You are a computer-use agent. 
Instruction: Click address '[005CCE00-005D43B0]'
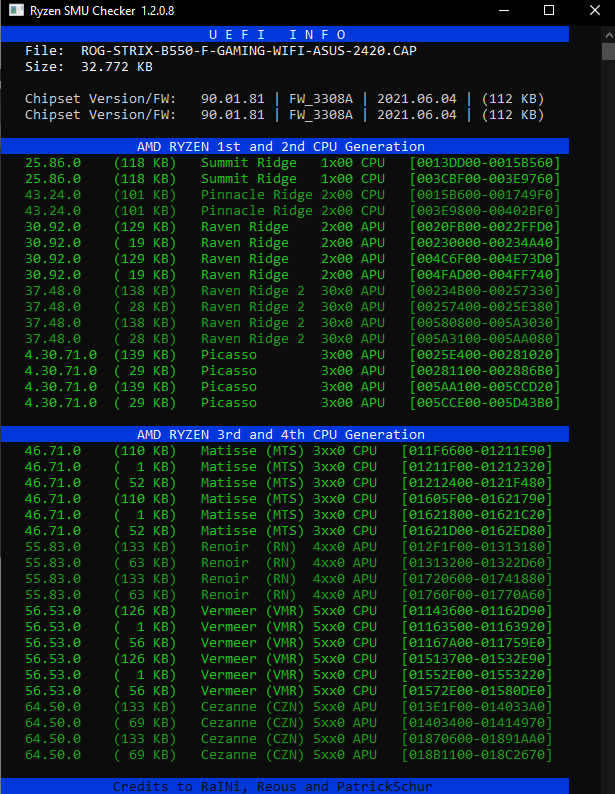(x=485, y=403)
